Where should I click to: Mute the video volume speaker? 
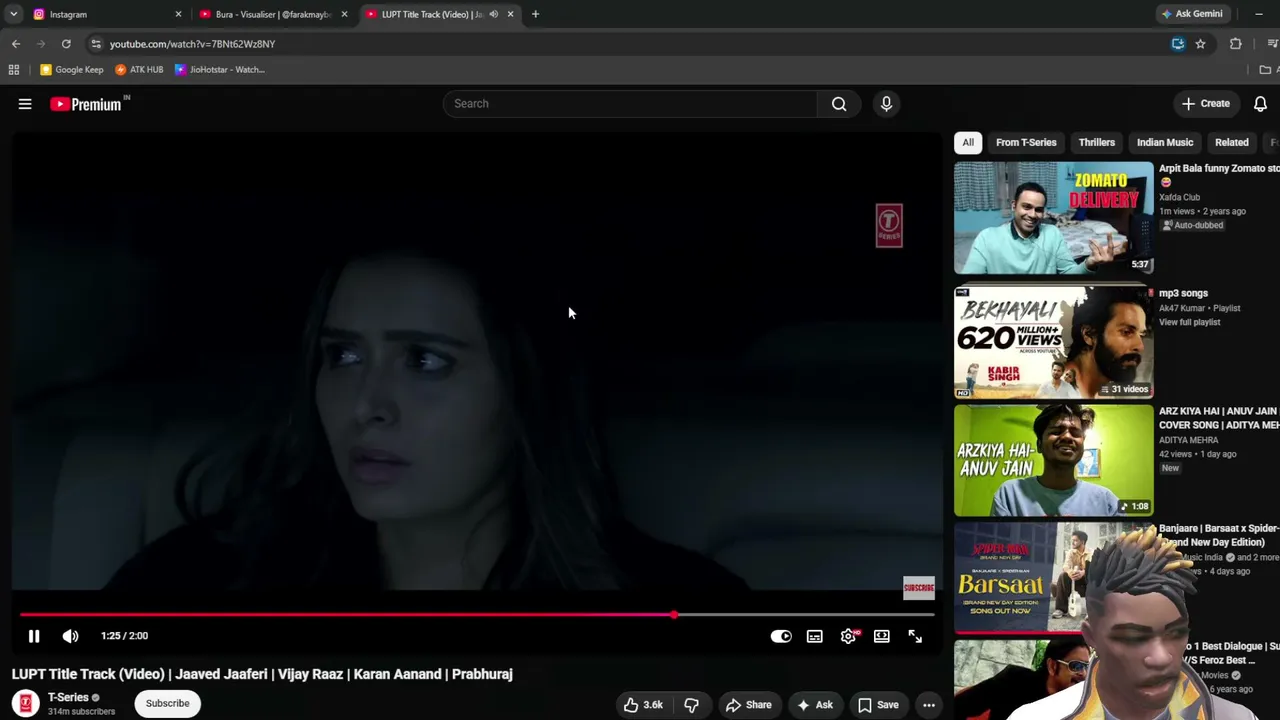tap(70, 636)
